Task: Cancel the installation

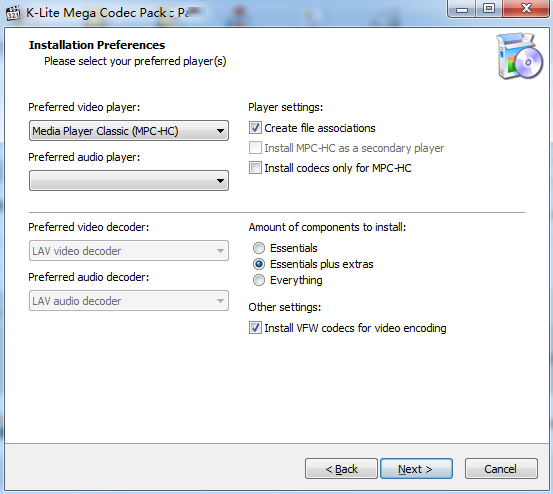Action: (501, 469)
